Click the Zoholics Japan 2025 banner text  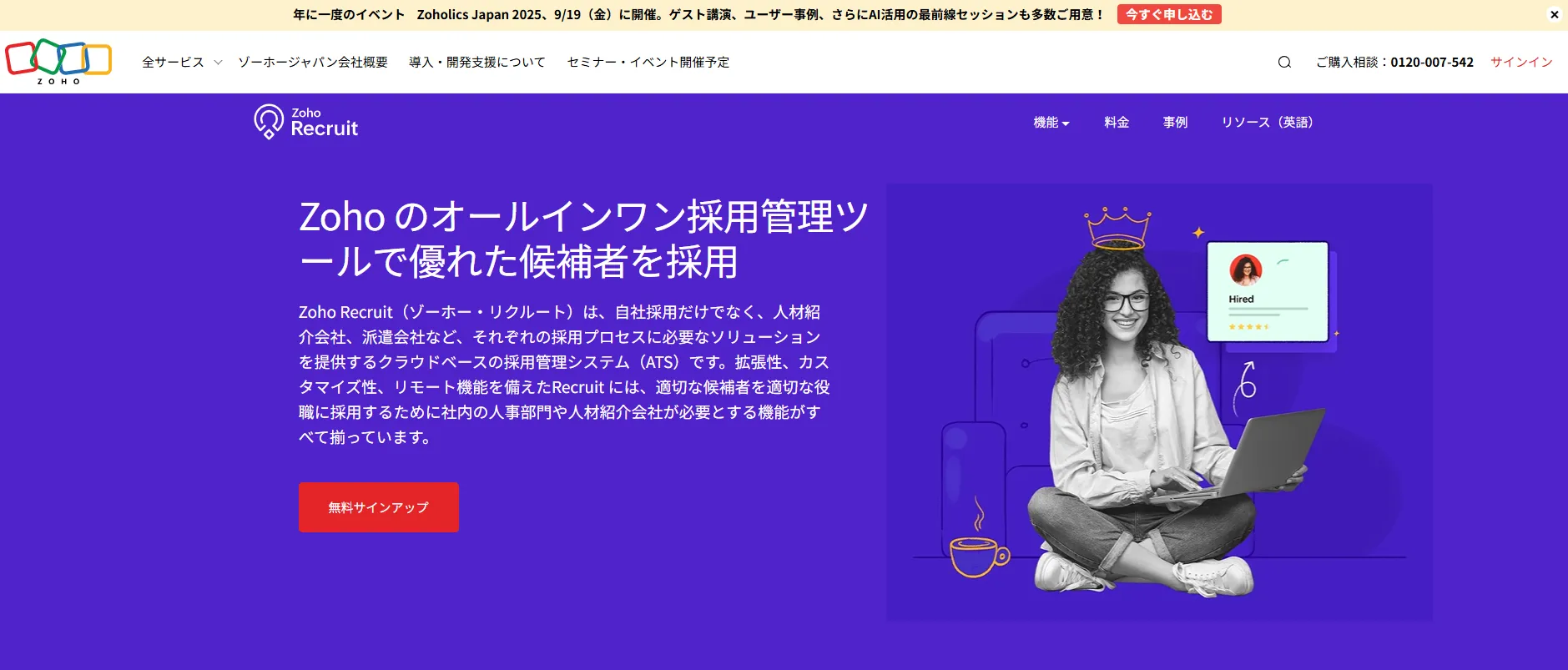[x=699, y=14]
